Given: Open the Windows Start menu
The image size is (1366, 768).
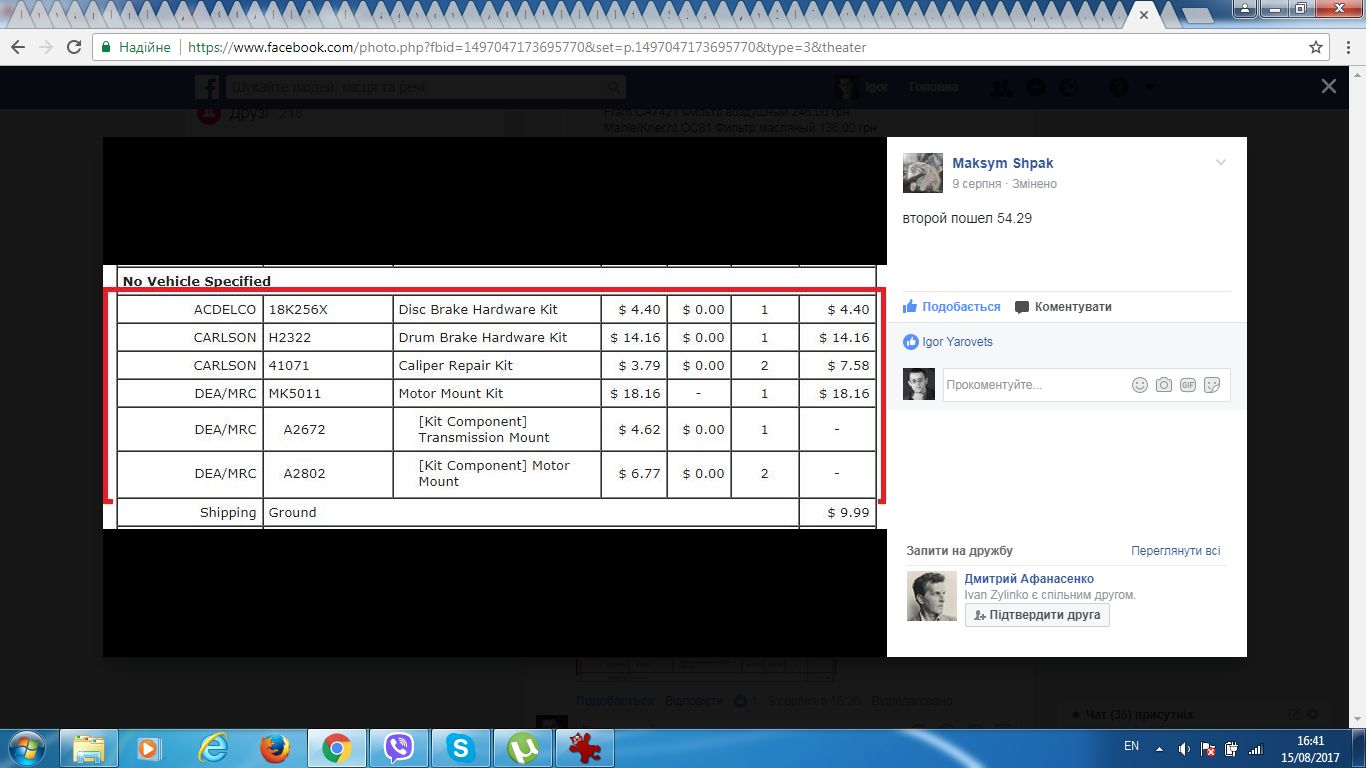Looking at the screenshot, I should click(27, 748).
